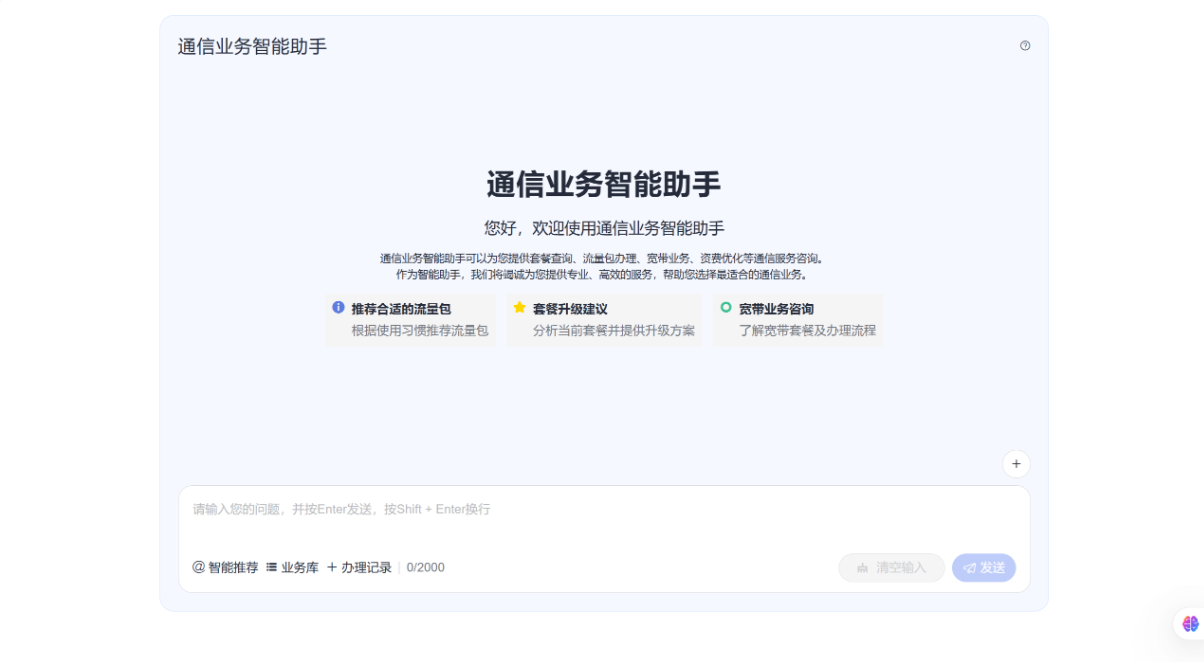Click the floating plus button above the input

(x=1016, y=464)
